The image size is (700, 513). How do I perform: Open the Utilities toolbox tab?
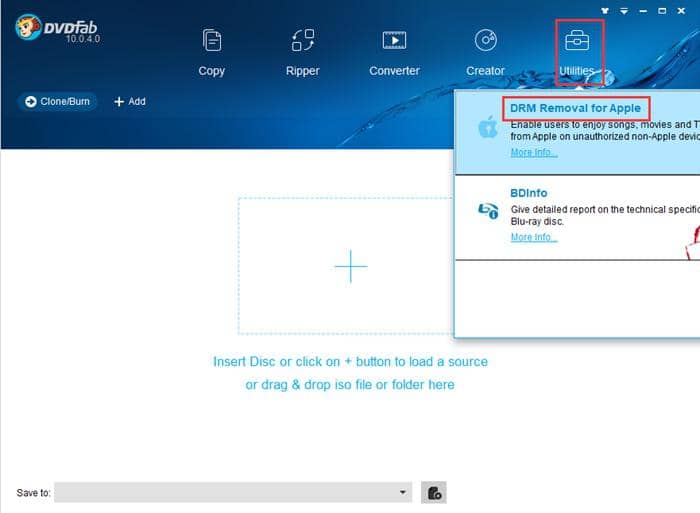577,53
